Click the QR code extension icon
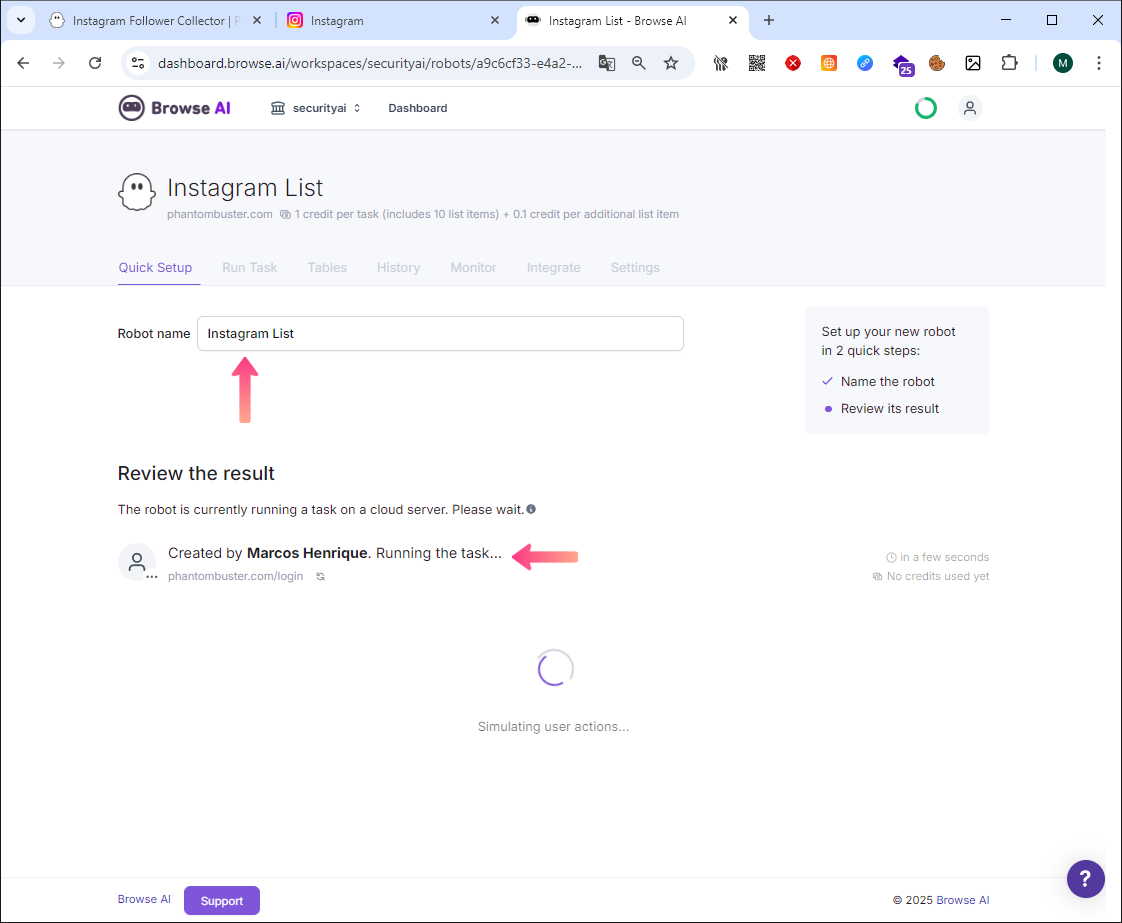The image size is (1122, 923). click(x=756, y=63)
